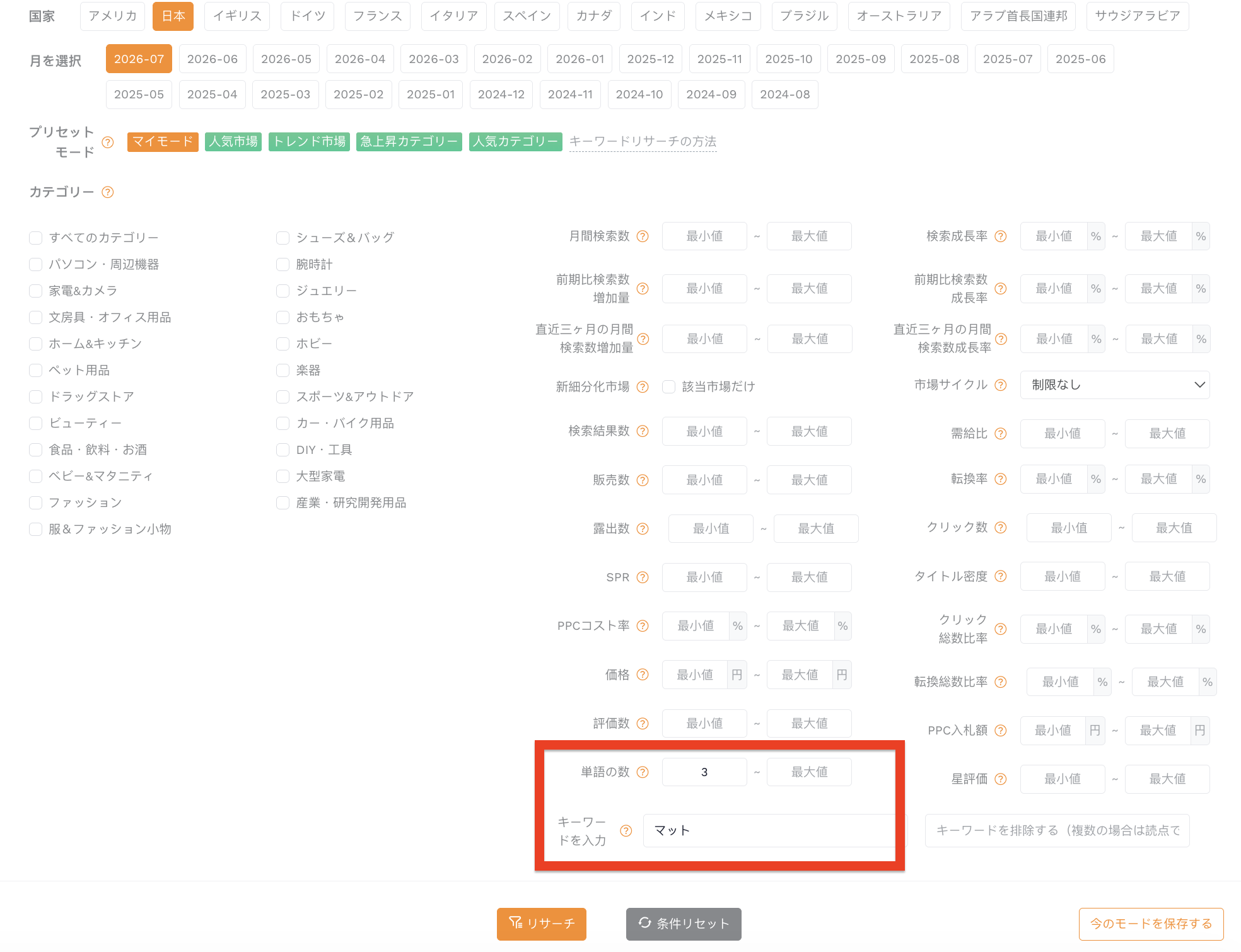
Task: Click help icon for PPCコスト率
Action: 643,626
